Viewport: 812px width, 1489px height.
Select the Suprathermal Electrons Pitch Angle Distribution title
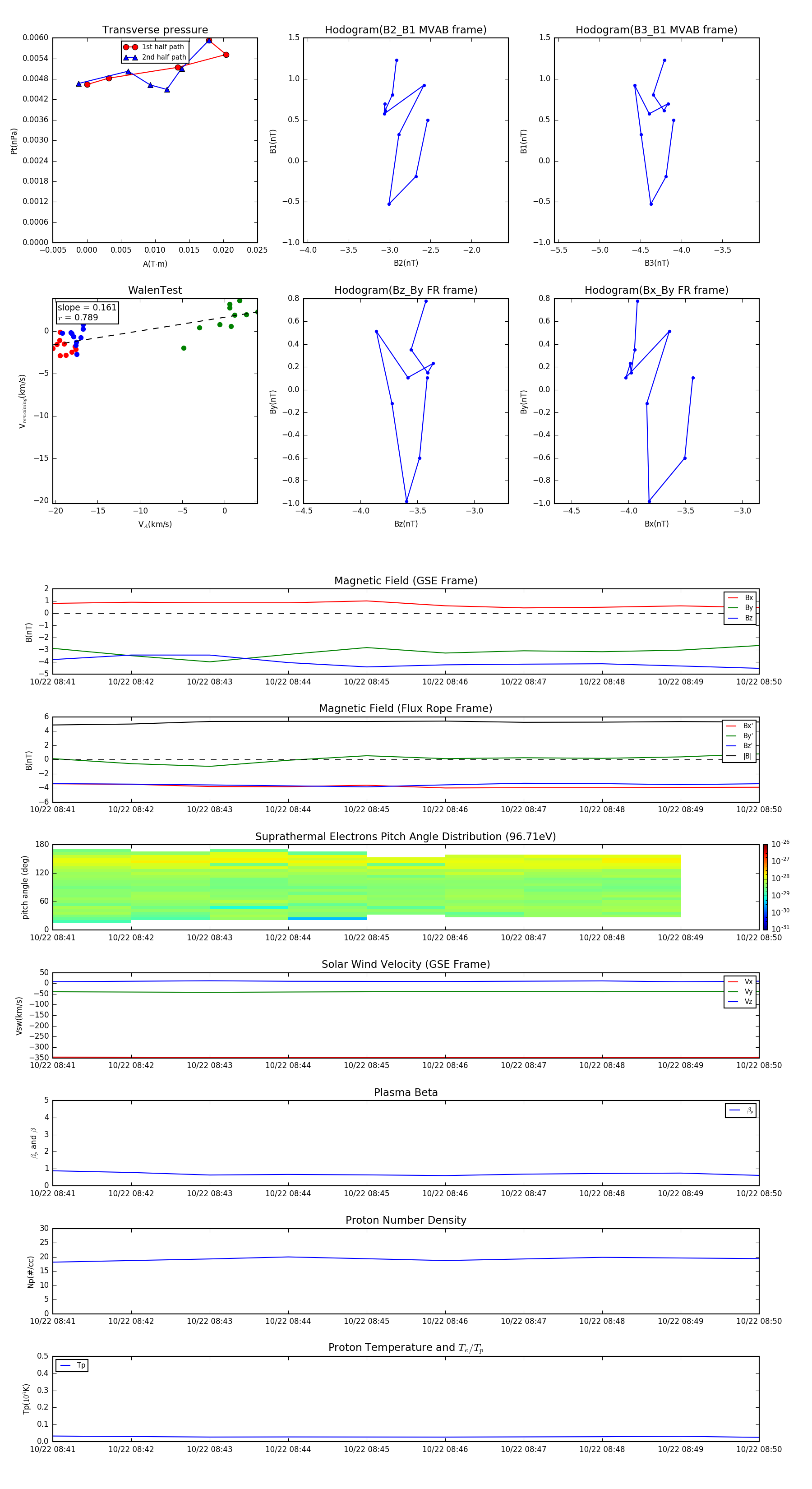click(406, 837)
